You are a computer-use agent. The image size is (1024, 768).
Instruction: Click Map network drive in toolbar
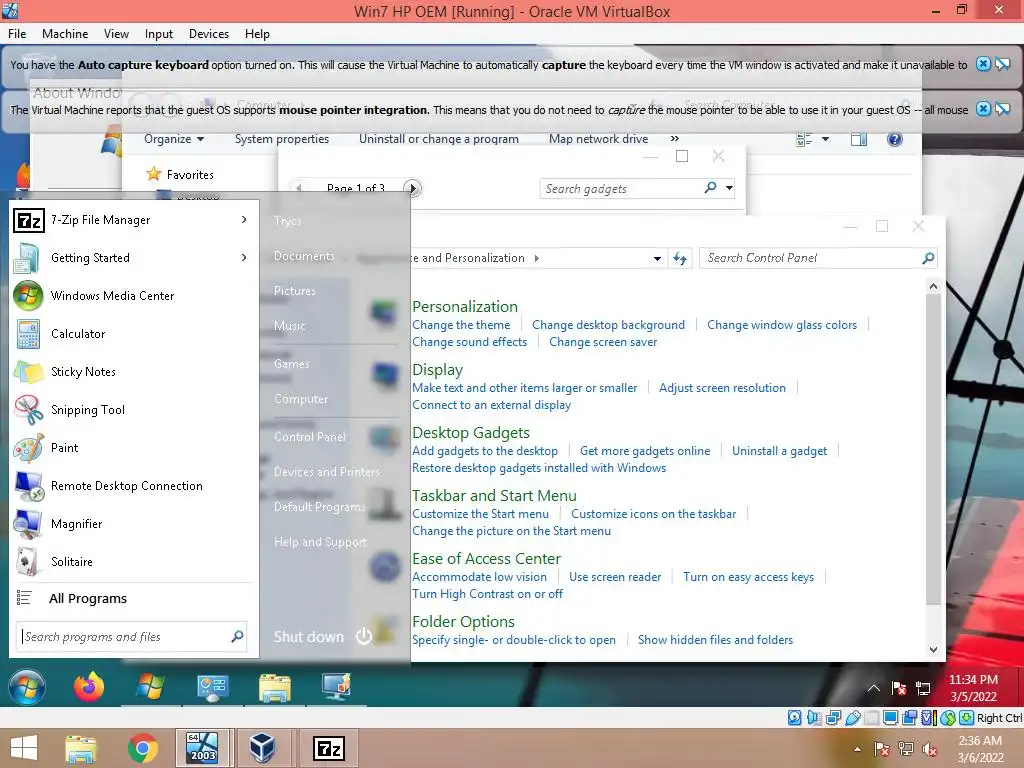pos(598,139)
